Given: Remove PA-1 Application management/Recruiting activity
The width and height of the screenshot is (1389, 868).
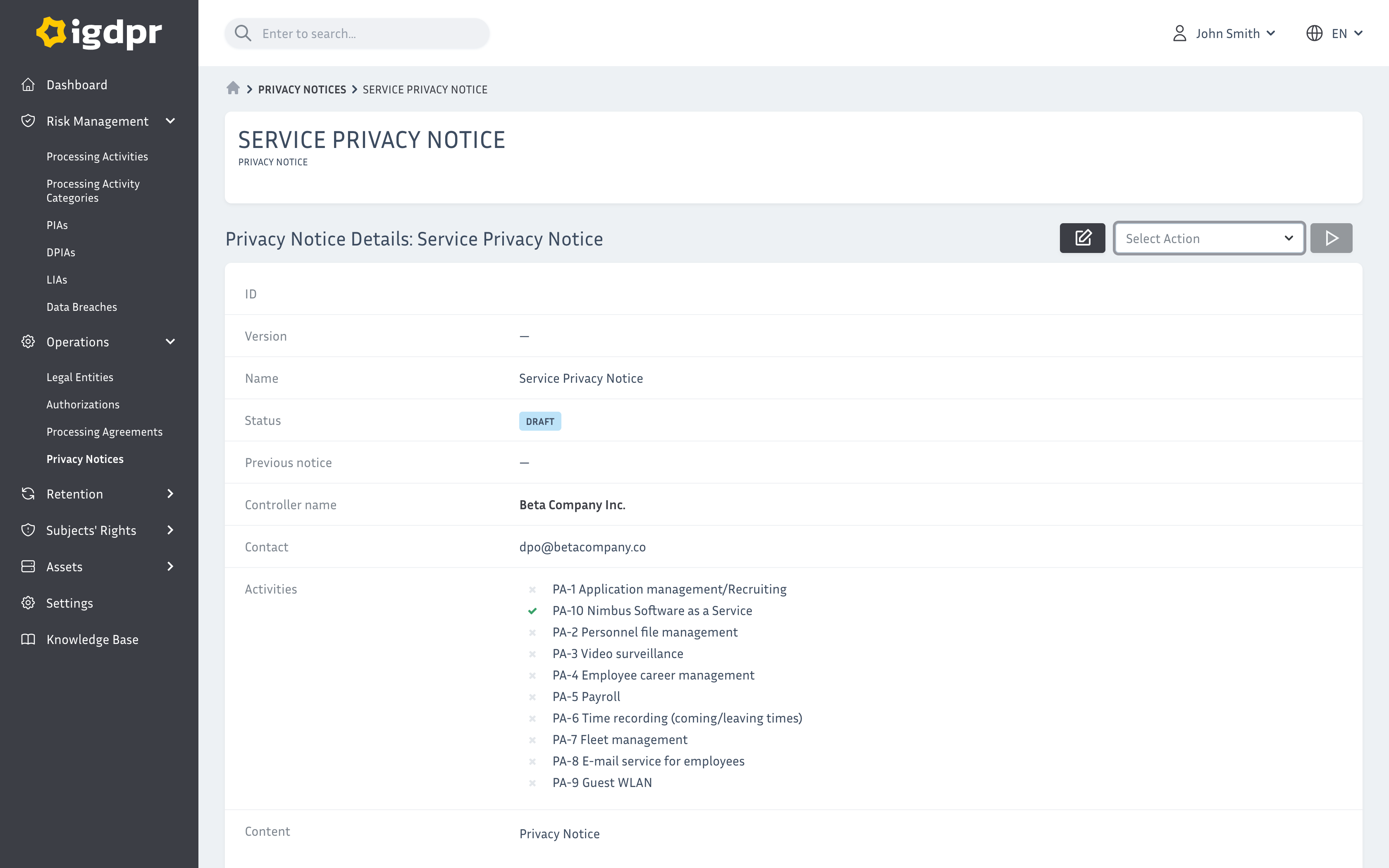Looking at the screenshot, I should click(532, 589).
